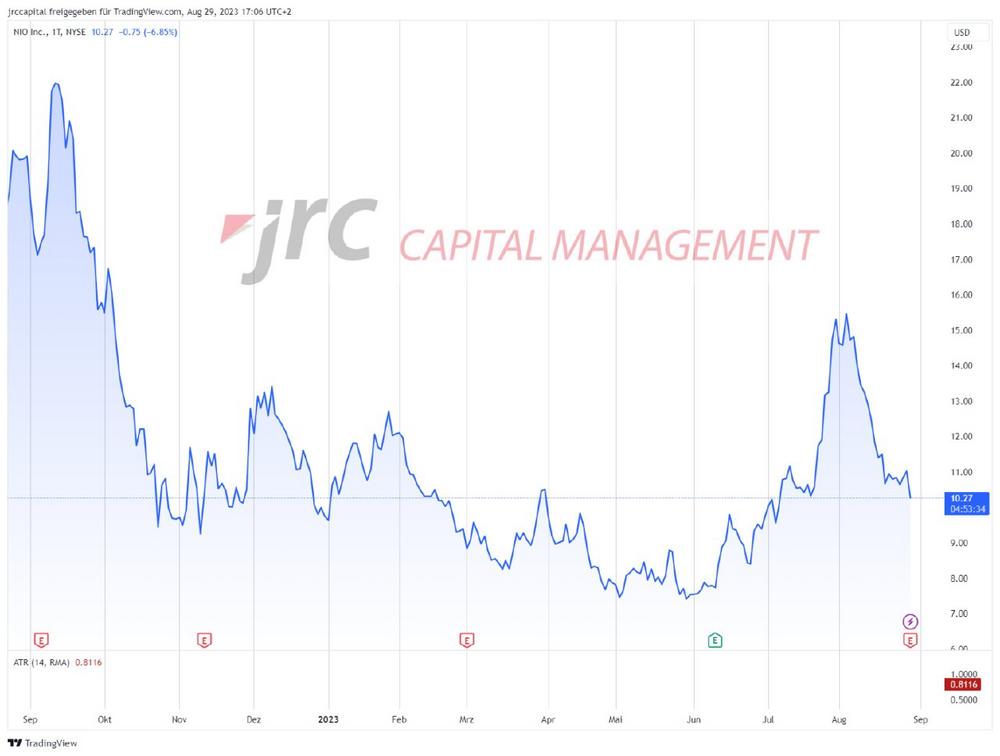1000x756 pixels.
Task: Click the Dez time axis label
Action: 254,720
